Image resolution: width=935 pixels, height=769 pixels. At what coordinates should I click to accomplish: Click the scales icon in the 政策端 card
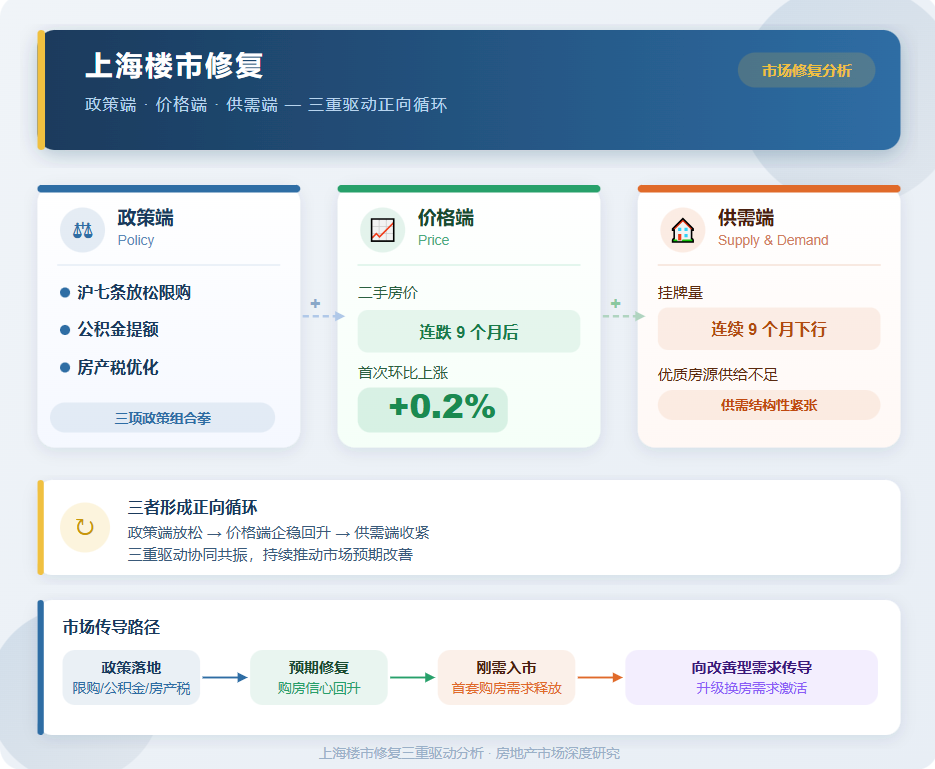click(83, 230)
